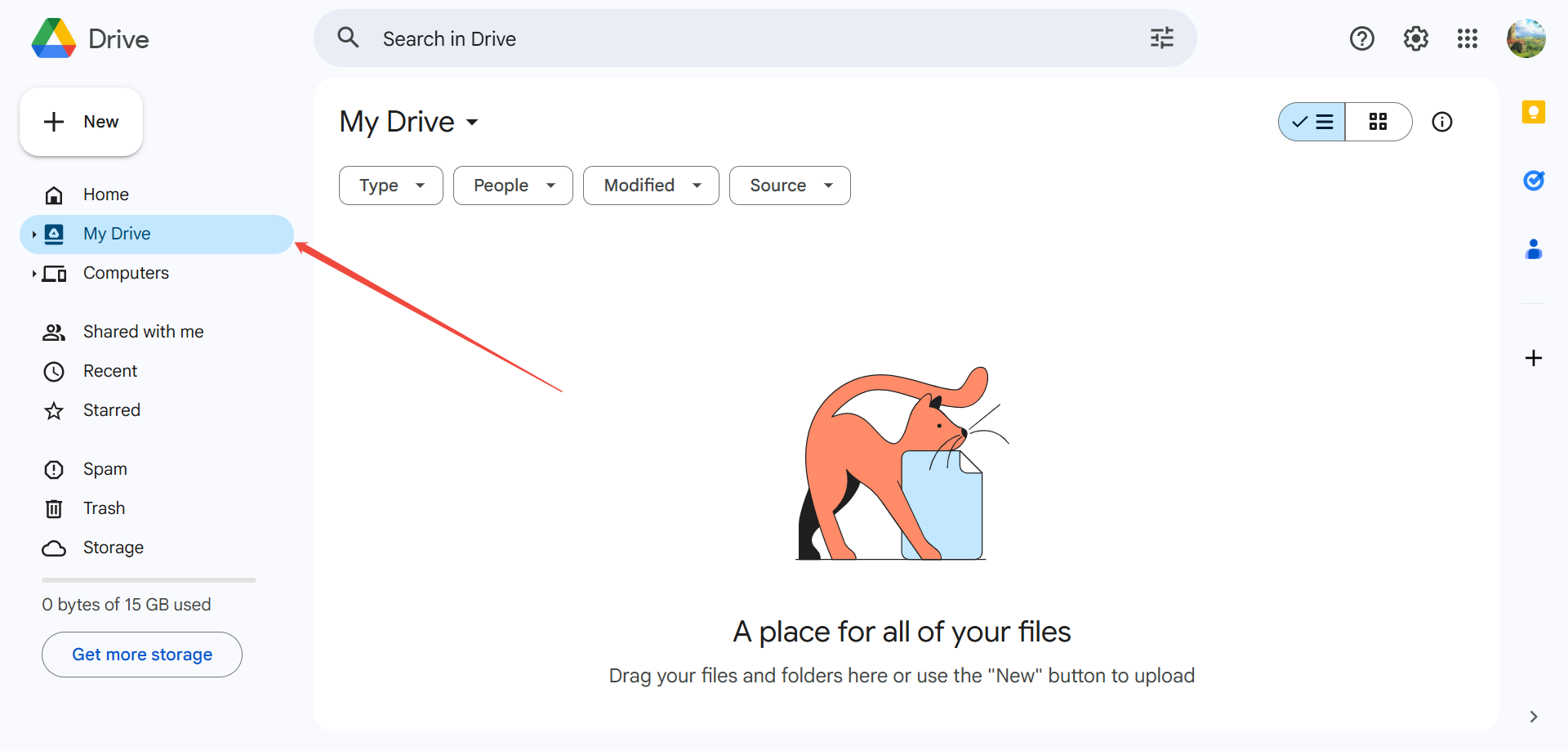Open the Help question mark menu

1361,38
